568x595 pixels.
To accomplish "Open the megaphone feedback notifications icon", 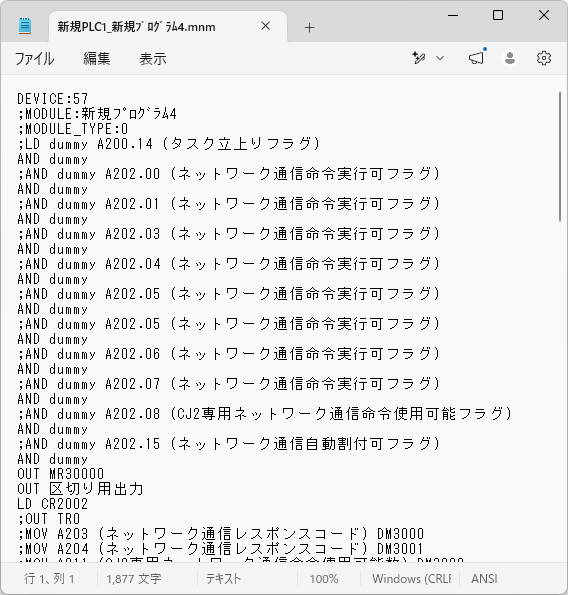I will click(477, 58).
